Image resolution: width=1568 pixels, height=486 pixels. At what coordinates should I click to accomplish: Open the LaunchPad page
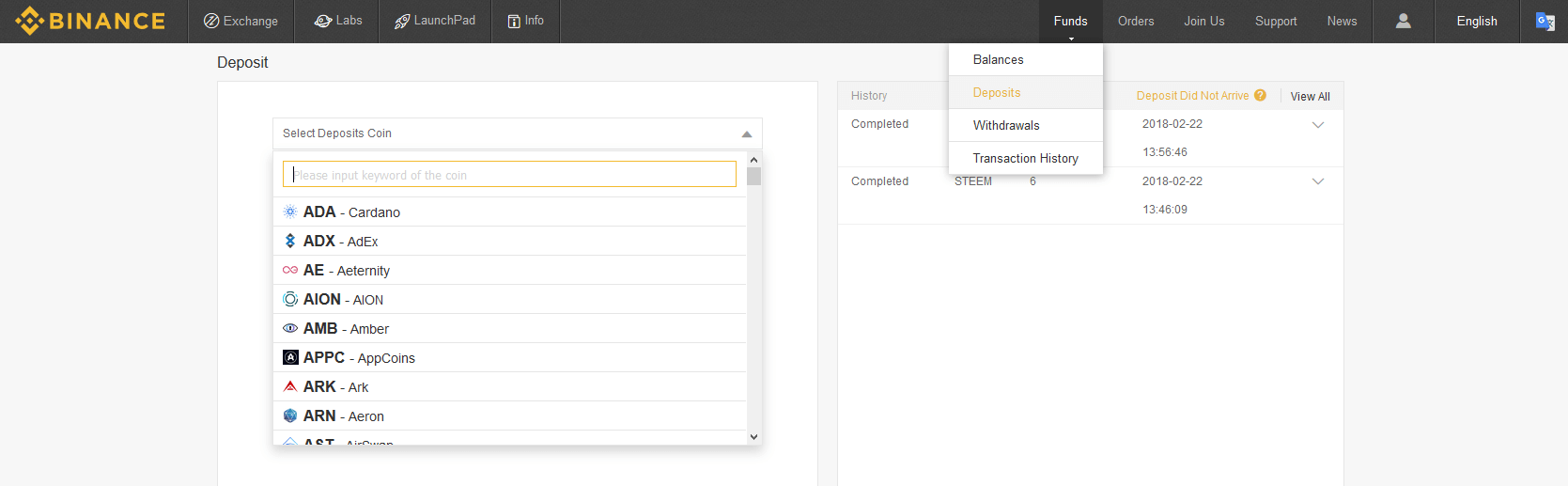pyautogui.click(x=435, y=21)
